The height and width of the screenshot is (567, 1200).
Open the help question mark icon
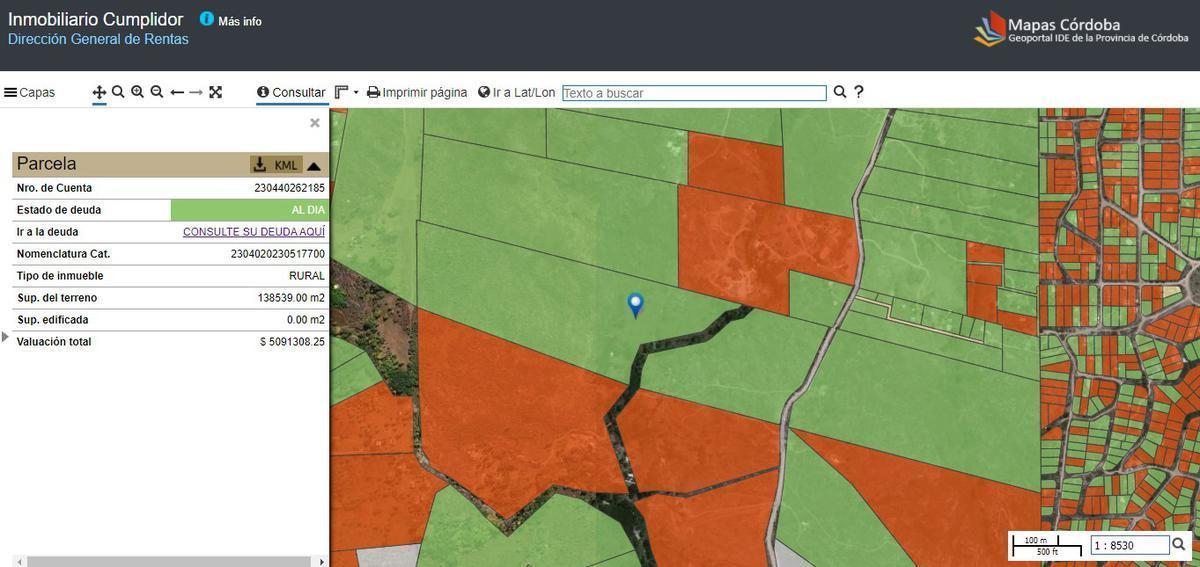click(858, 92)
